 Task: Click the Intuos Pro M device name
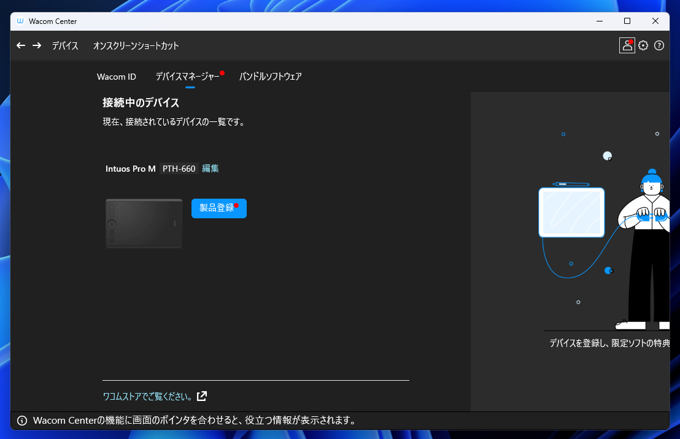click(130, 169)
